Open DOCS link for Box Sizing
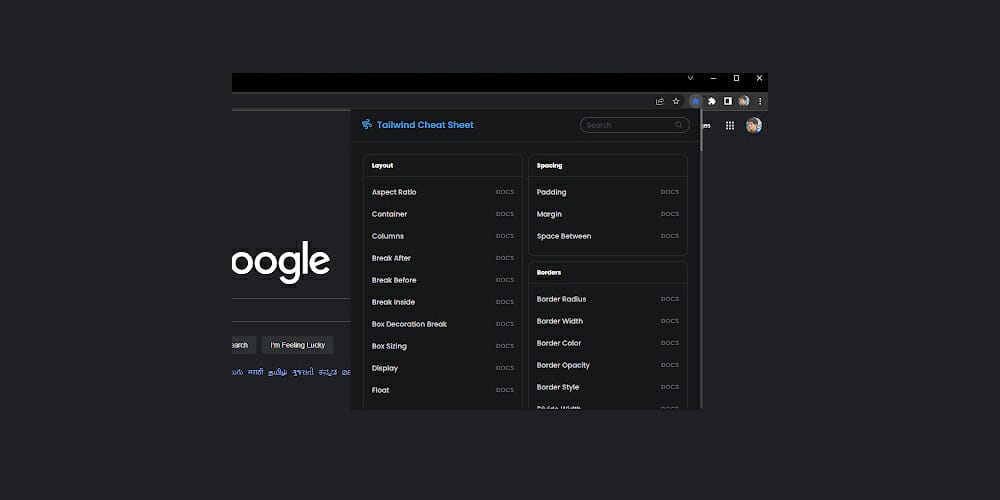 click(504, 346)
